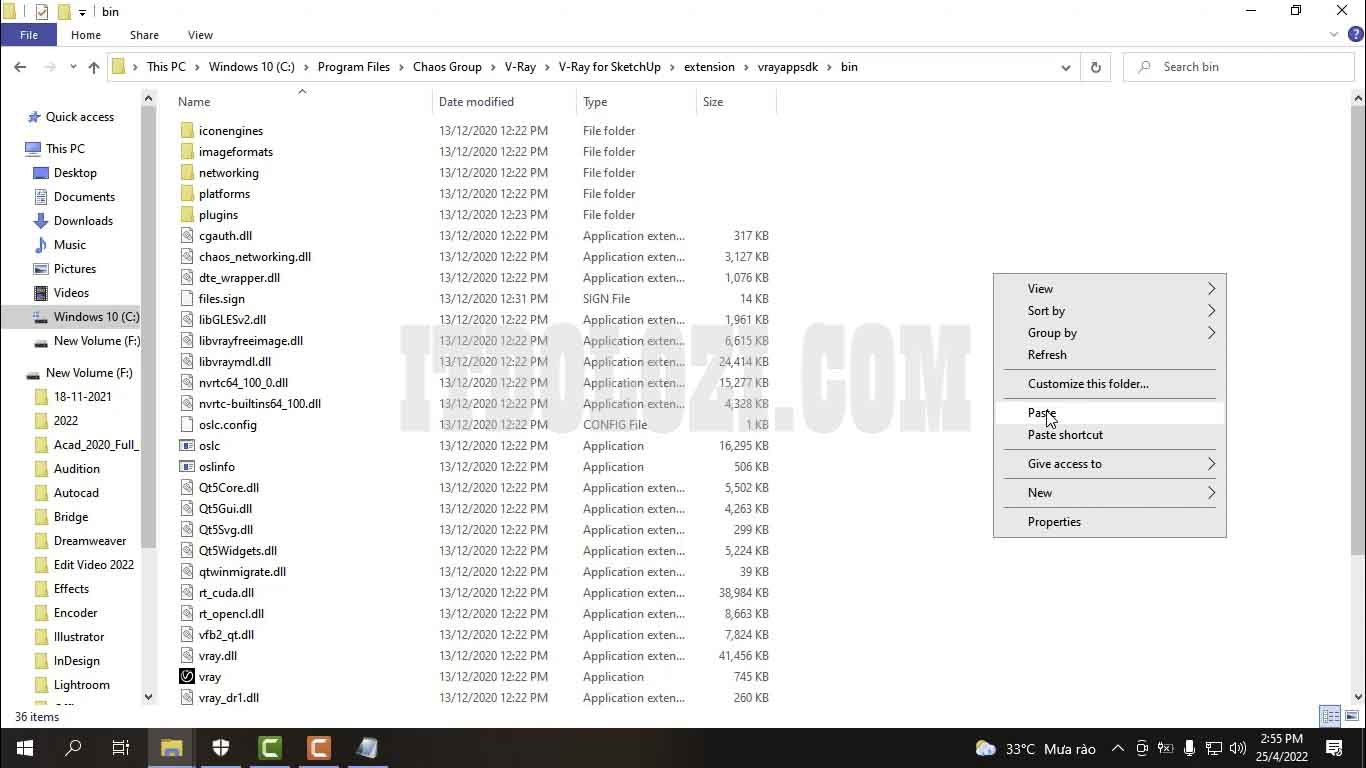The height and width of the screenshot is (768, 1366).
Task: Click the Search magnifier in taskbar
Action: (x=73, y=748)
